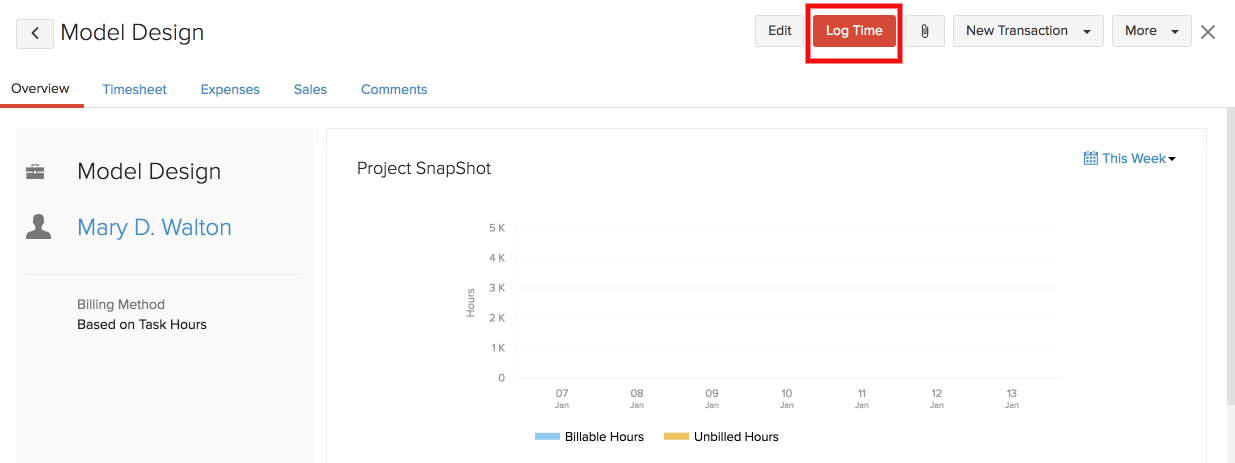Open the New Transaction dropdown
The height and width of the screenshot is (463, 1235).
(1028, 31)
